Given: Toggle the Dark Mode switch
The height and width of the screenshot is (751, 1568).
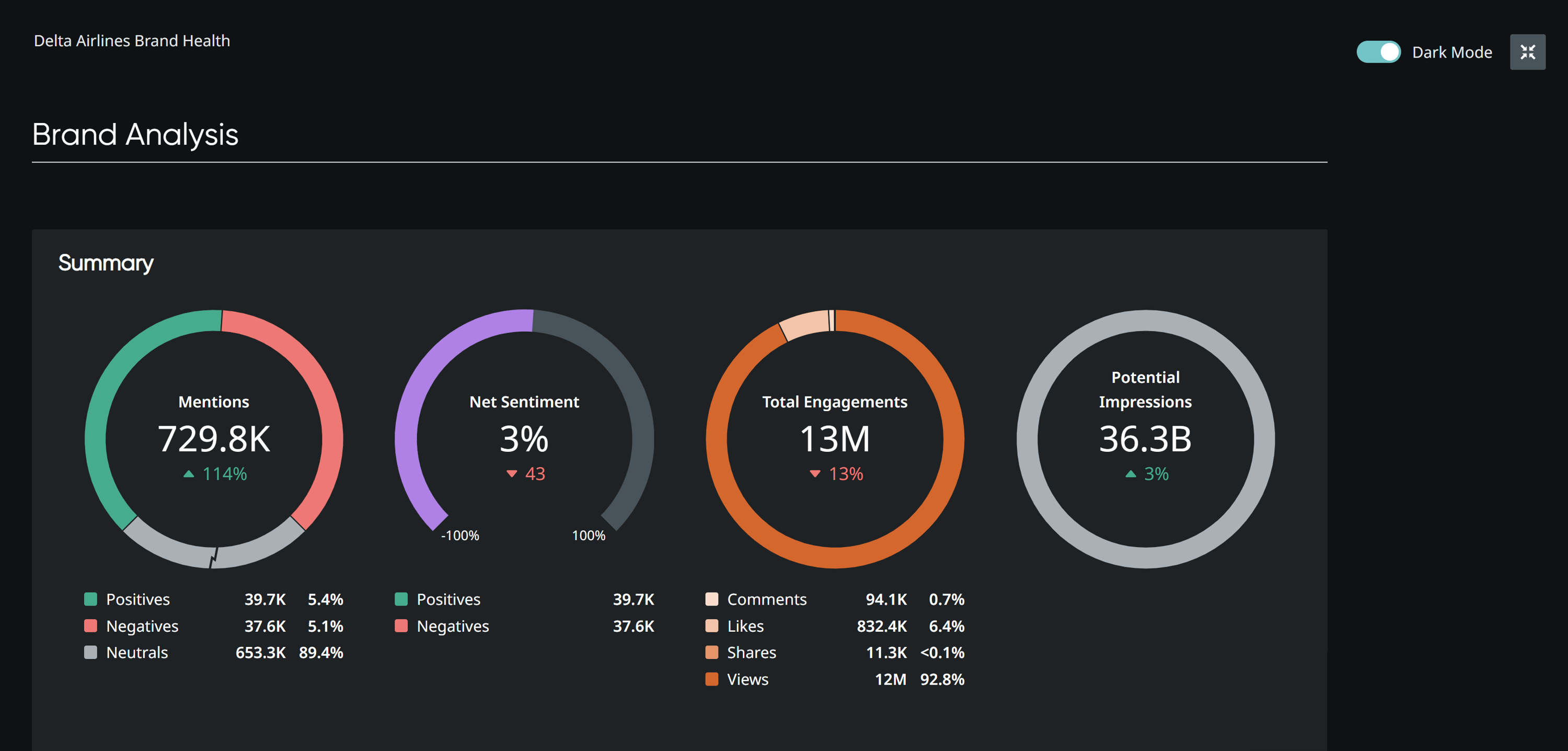Looking at the screenshot, I should [1378, 52].
